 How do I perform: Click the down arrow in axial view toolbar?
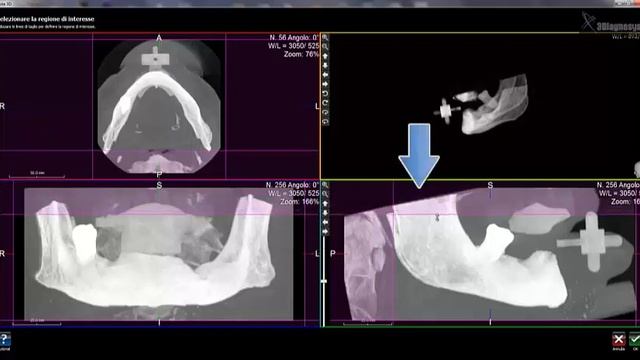325,66
